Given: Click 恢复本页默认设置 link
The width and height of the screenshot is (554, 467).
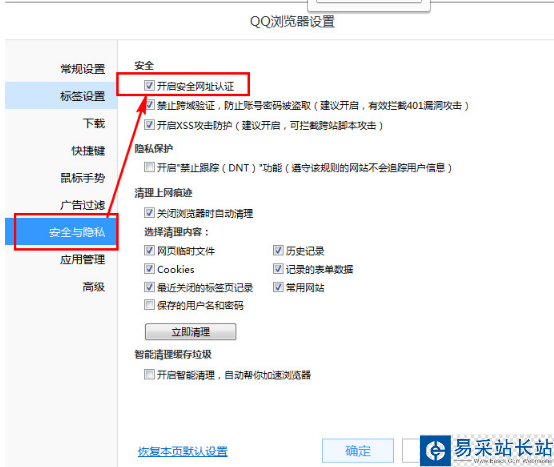Looking at the screenshot, I should [183, 451].
